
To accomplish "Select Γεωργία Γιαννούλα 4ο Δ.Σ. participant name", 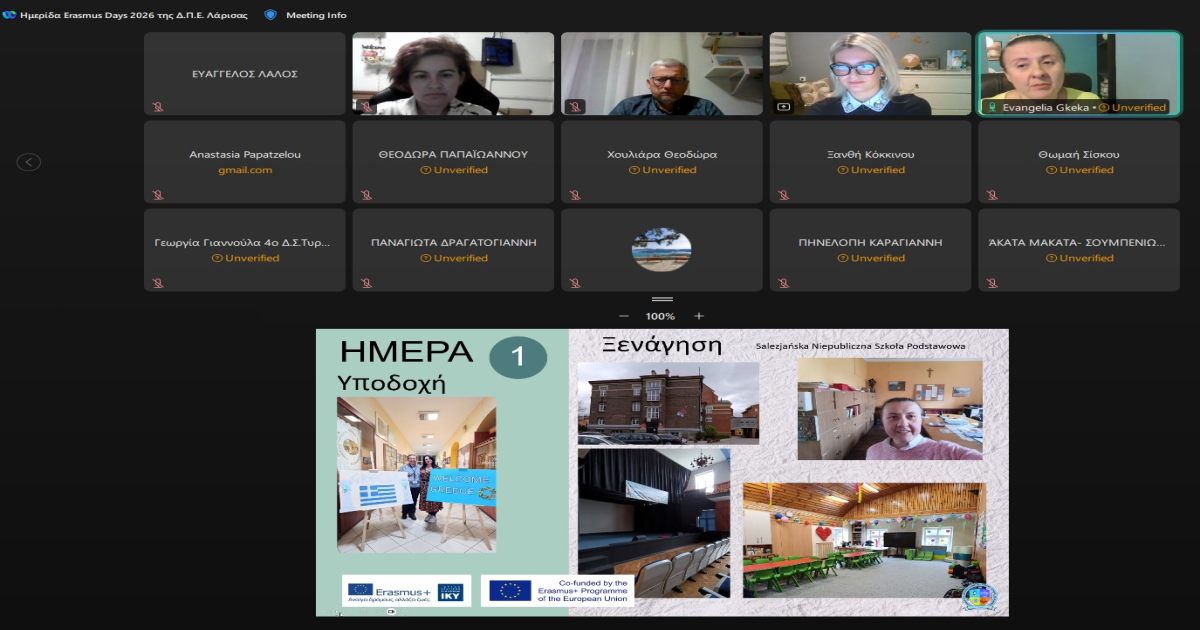I will [x=242, y=243].
